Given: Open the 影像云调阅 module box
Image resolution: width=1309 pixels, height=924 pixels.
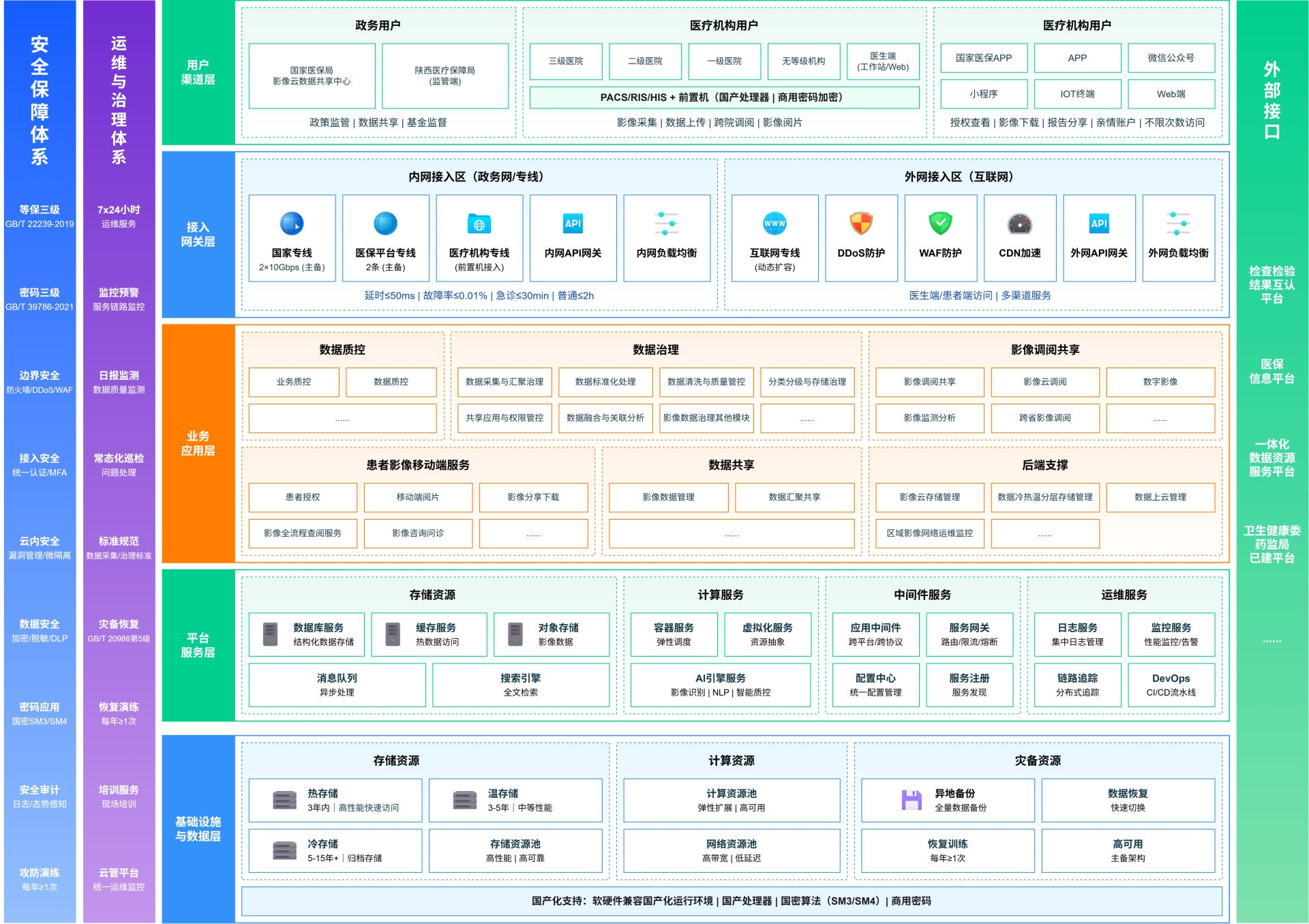Looking at the screenshot, I should (1044, 382).
